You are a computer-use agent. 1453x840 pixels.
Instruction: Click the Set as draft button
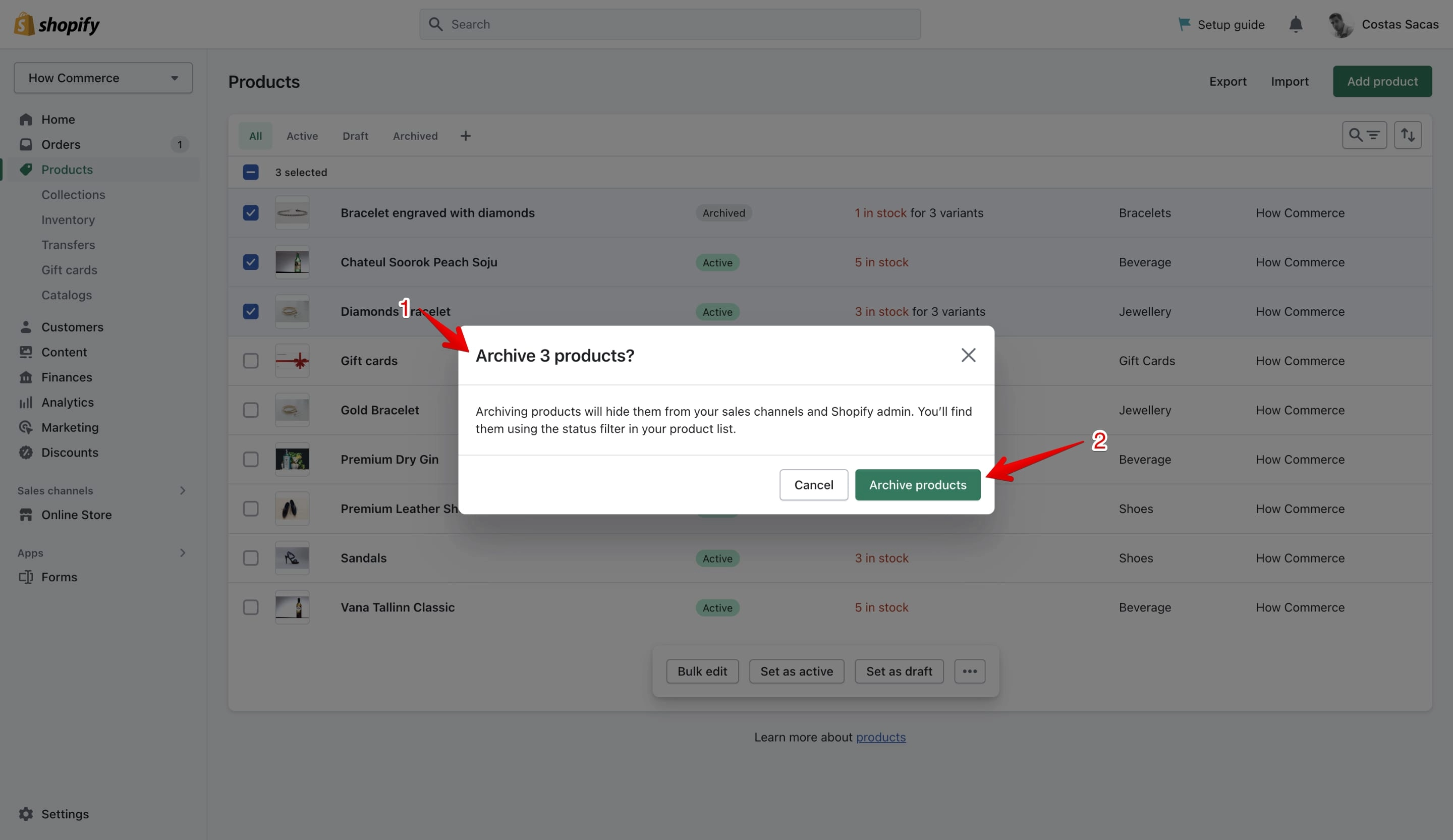click(899, 671)
